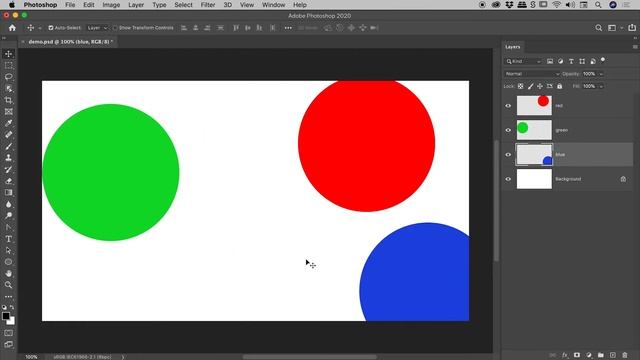Click the foreground color swatch
Screen dimensions: 640x360
(x=6, y=316)
